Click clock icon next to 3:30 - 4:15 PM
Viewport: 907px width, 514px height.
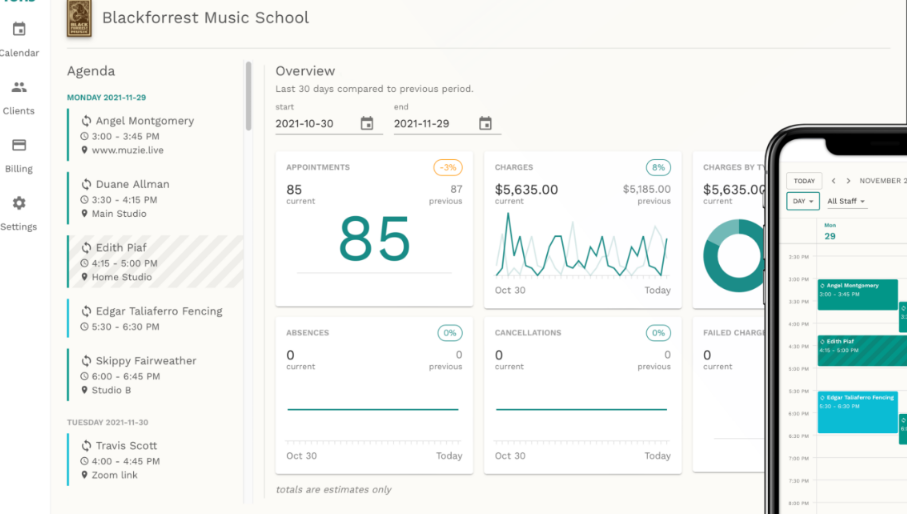point(84,200)
